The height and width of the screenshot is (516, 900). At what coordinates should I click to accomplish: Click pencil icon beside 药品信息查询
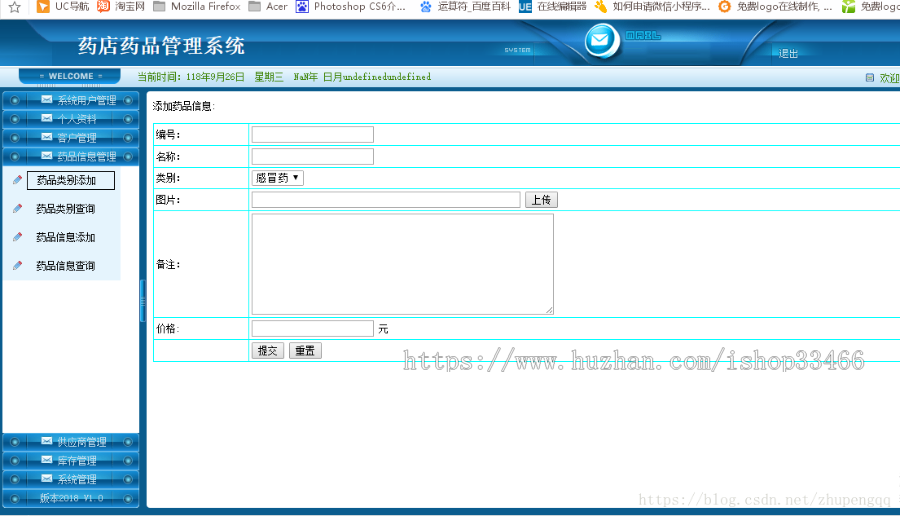tap(18, 265)
